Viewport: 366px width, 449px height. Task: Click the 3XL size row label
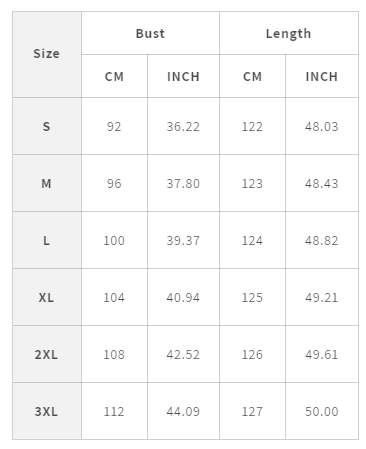pyautogui.click(x=47, y=411)
